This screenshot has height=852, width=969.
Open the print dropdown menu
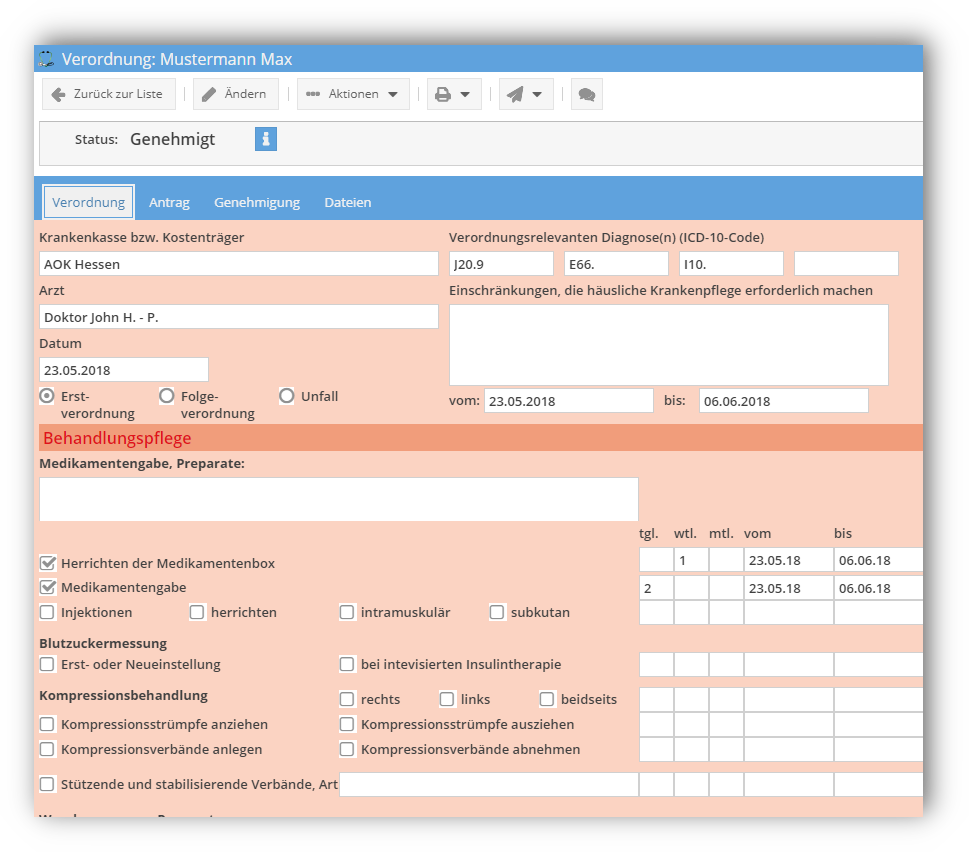point(454,94)
